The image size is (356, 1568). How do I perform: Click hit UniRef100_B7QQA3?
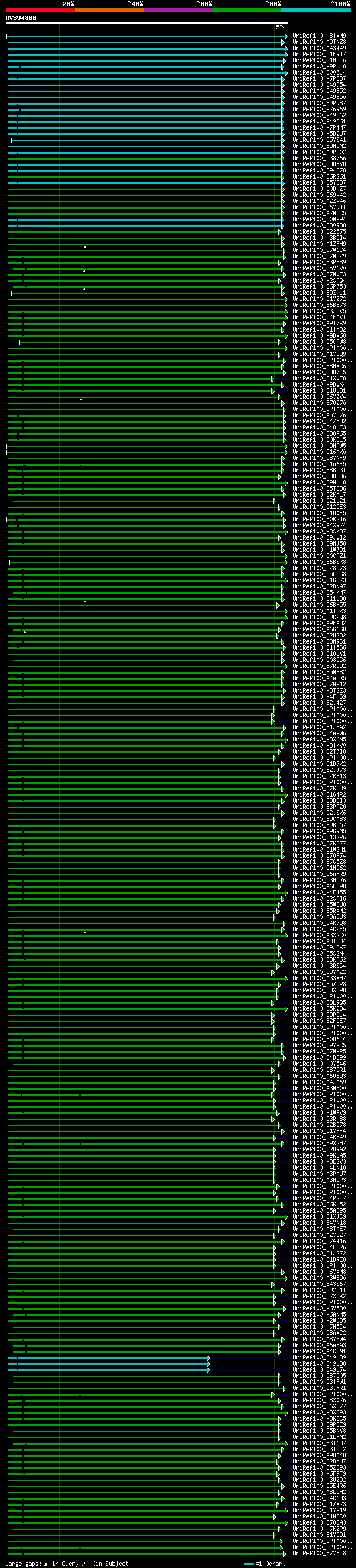319,1523
